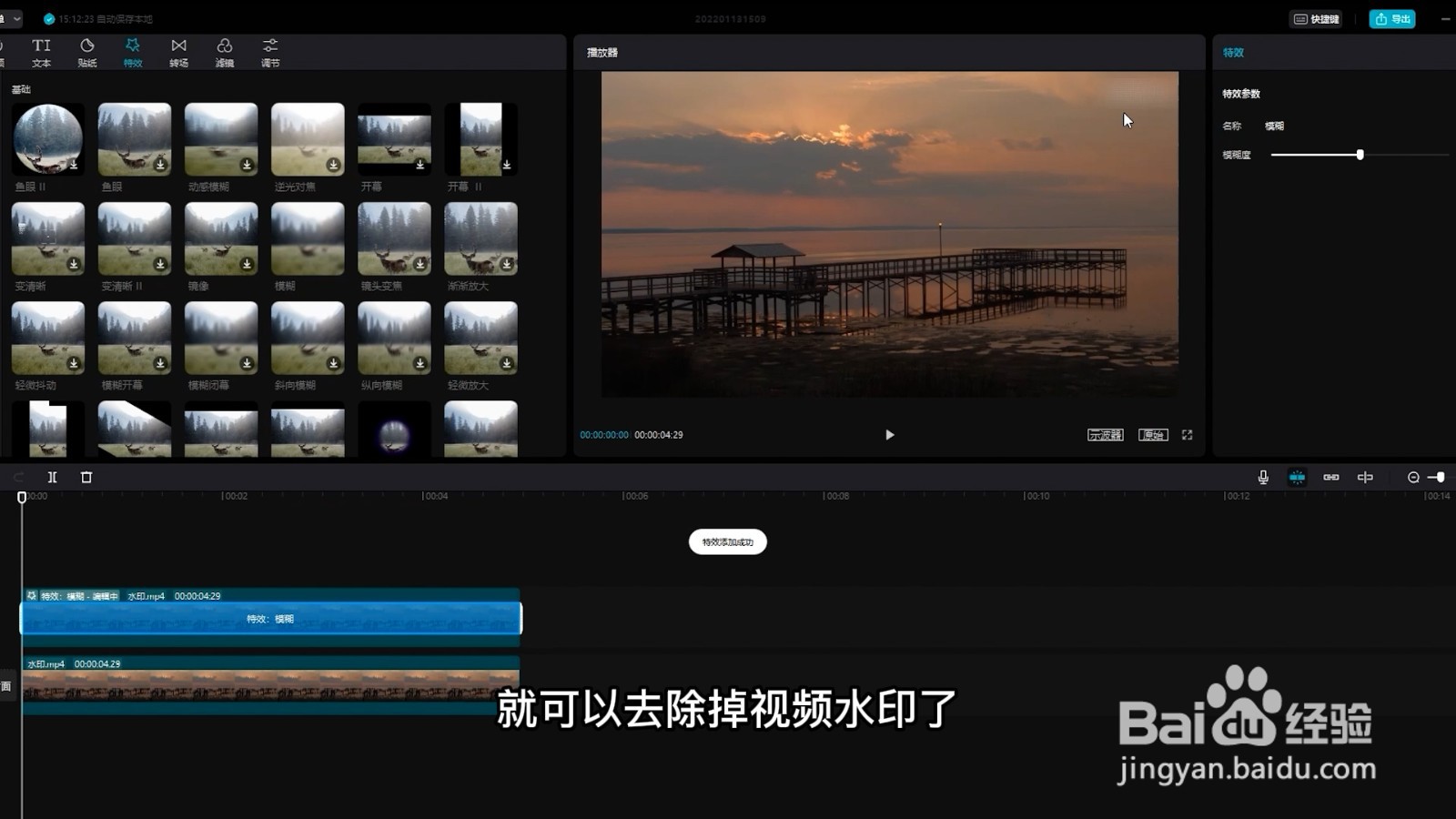Click the 快捷键 shortcuts button
The image size is (1456, 819).
[1315, 18]
